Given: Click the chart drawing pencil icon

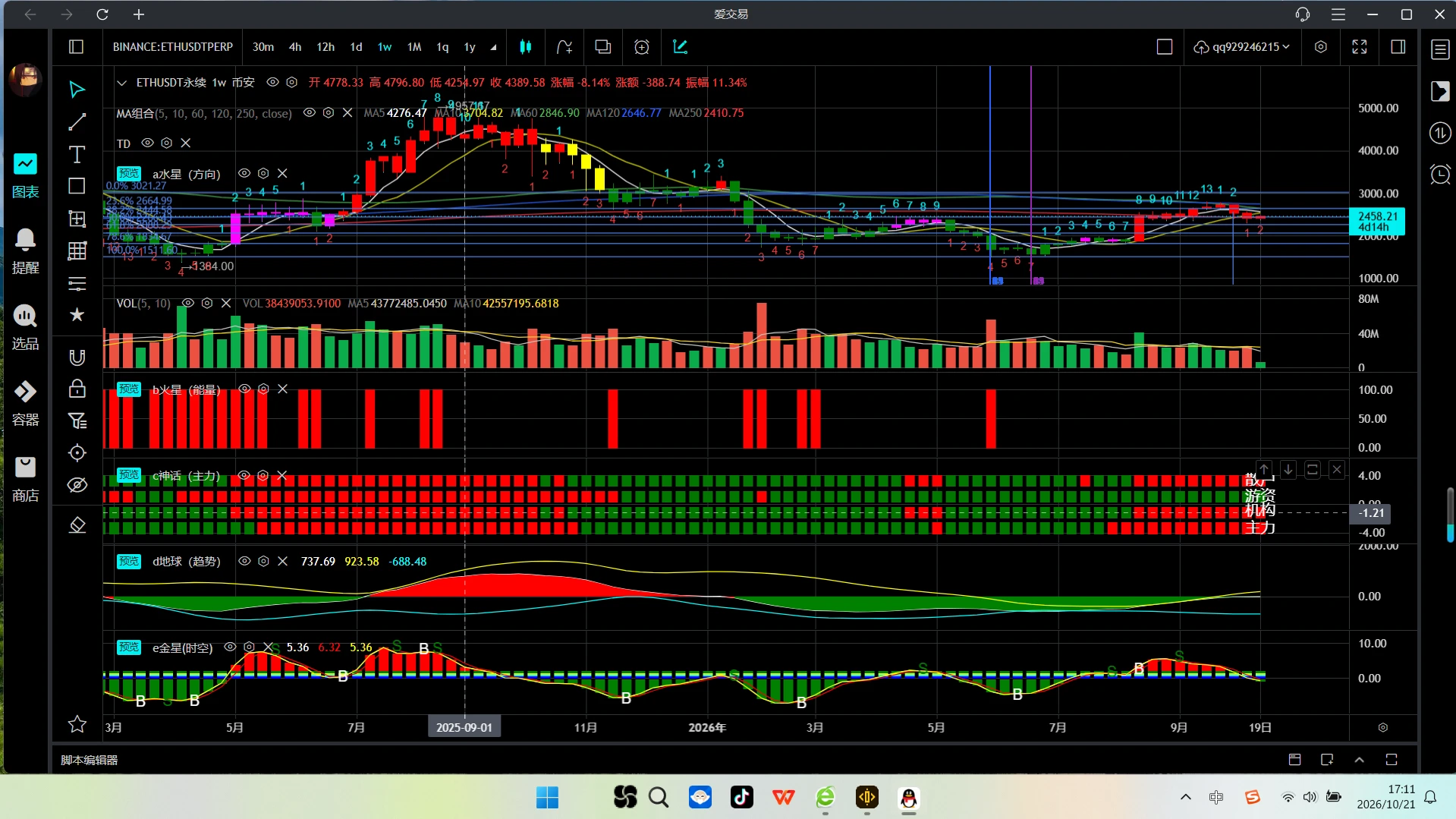Looking at the screenshot, I should coord(681,47).
